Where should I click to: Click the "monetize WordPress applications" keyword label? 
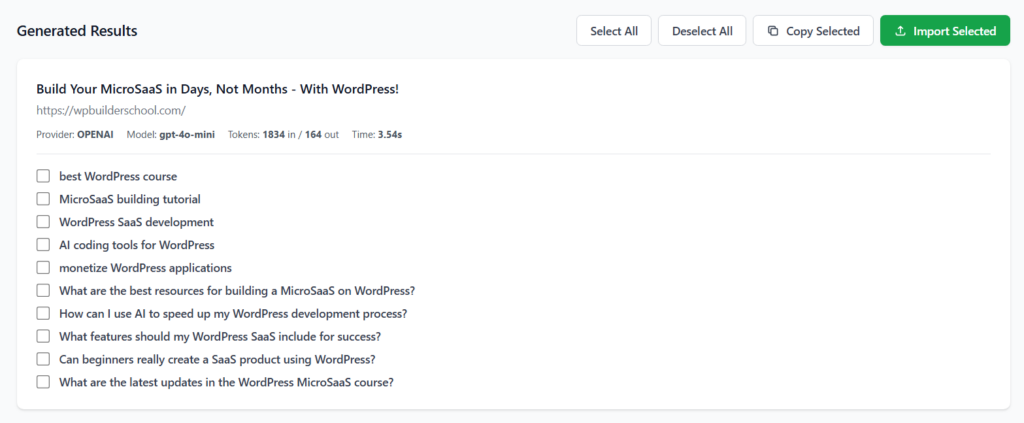pos(145,268)
